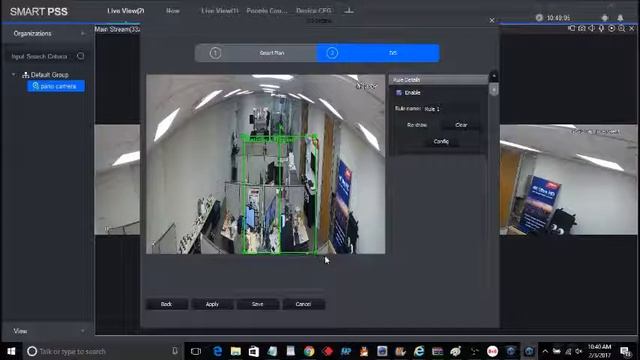The image size is (640, 360).
Task: Open the volume control in system tray
Action: click(x=578, y=351)
